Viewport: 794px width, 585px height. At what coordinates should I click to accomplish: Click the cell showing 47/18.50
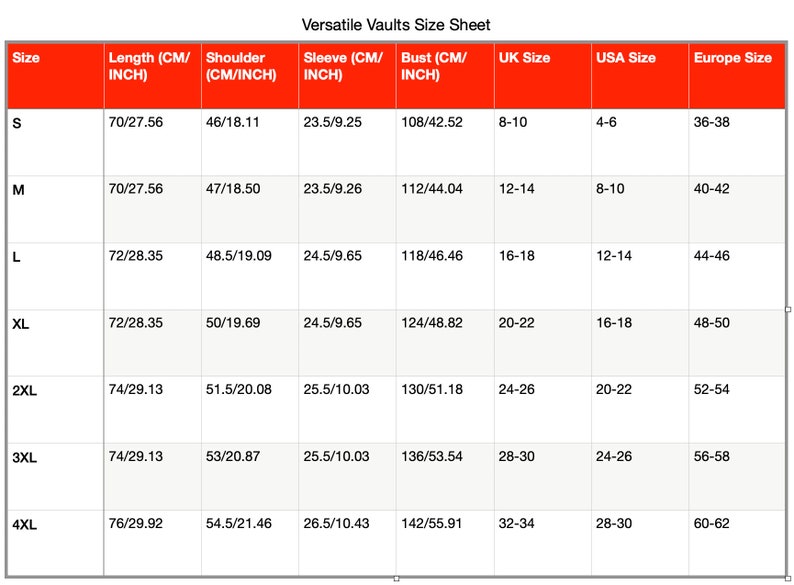250,209
